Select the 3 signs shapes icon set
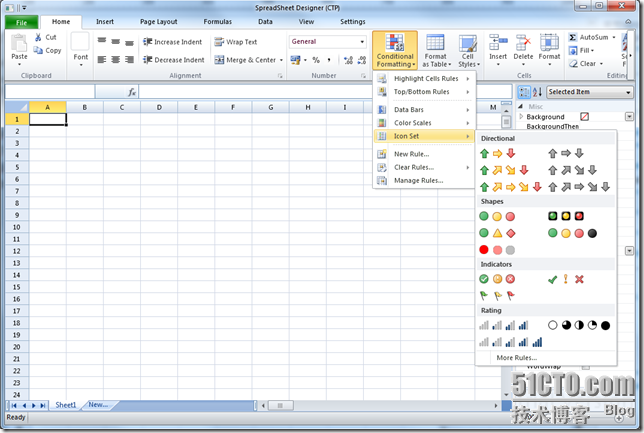The height and width of the screenshot is (433, 644). (497, 233)
